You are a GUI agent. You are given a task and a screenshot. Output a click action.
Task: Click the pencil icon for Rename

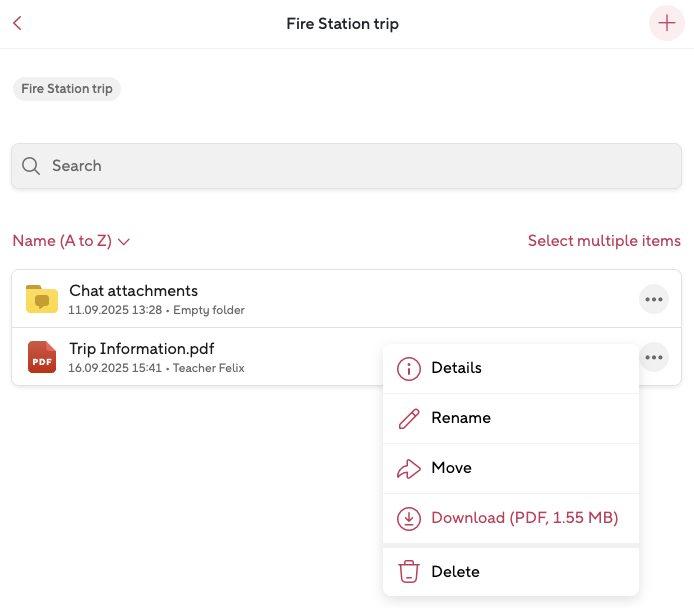point(409,419)
